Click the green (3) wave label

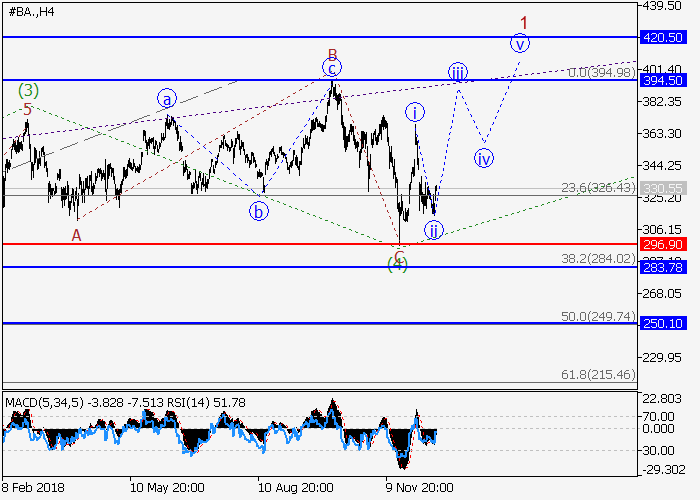coord(27,90)
